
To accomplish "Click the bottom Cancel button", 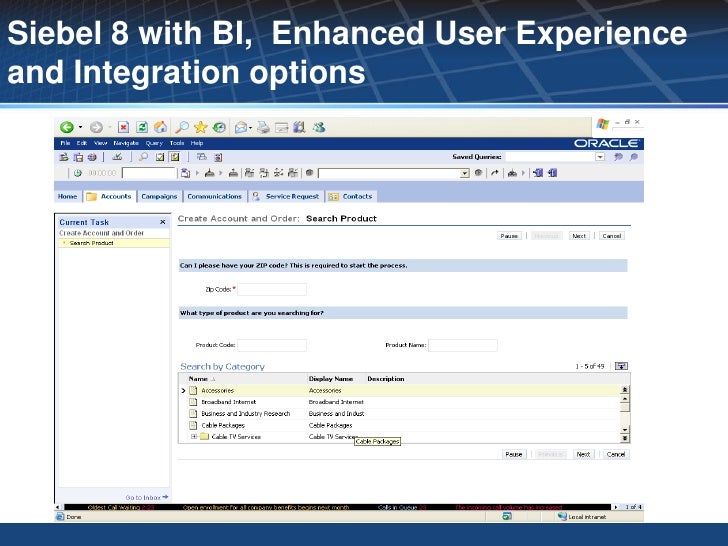I will (x=616, y=454).
